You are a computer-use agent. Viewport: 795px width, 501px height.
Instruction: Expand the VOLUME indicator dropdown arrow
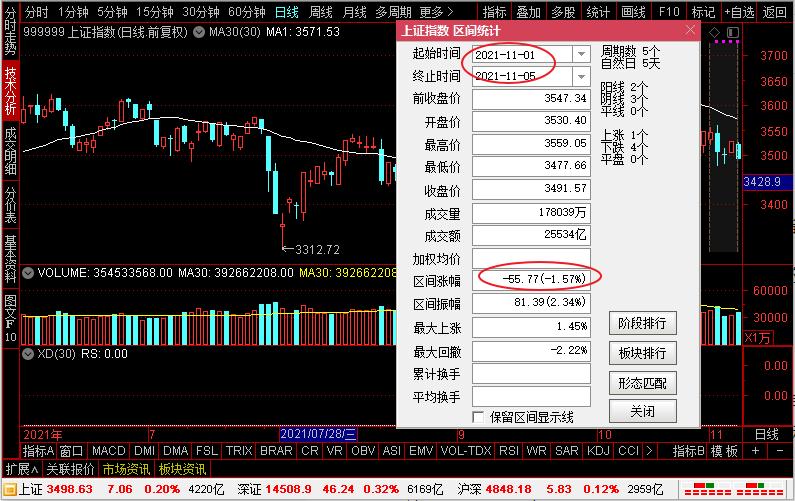tap(28, 273)
